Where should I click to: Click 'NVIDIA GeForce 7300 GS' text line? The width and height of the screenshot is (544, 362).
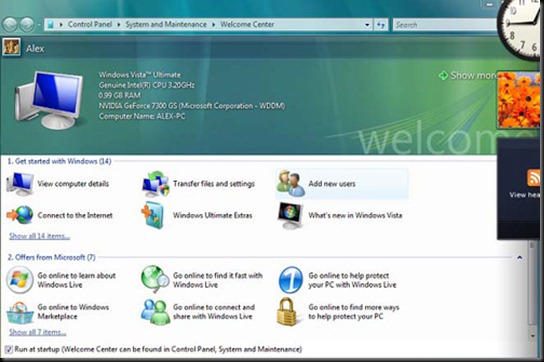pos(192,106)
